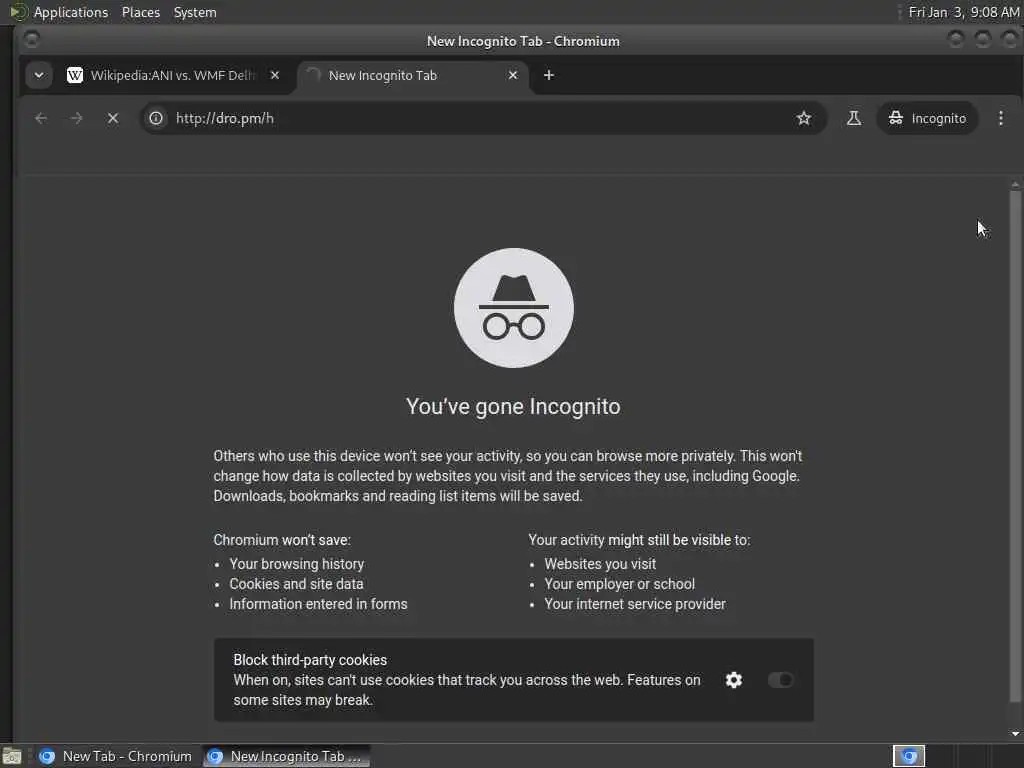This screenshot has height=768, width=1024.
Task: Click "Your browsing history" list item
Action: 296,564
